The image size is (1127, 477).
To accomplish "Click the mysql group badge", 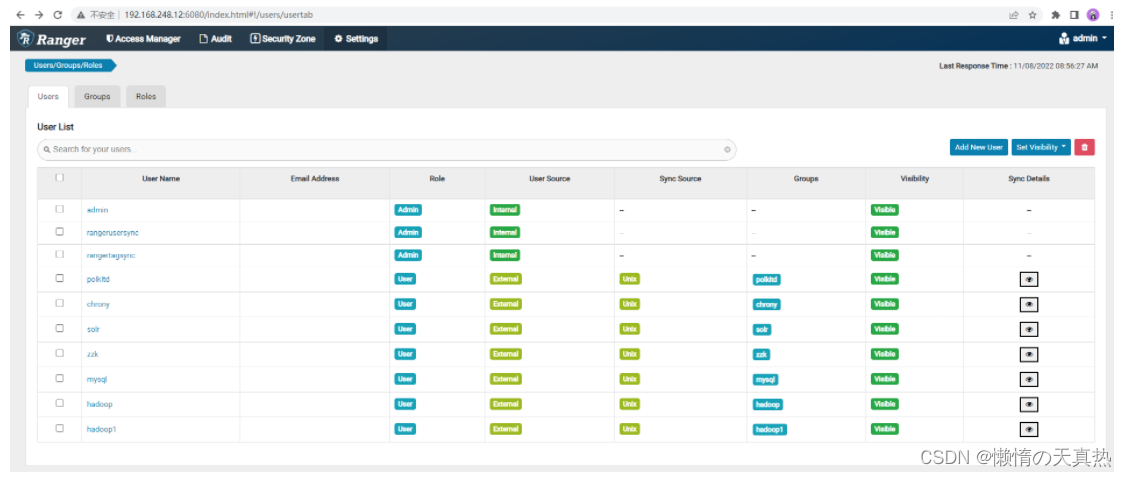I will 765,379.
